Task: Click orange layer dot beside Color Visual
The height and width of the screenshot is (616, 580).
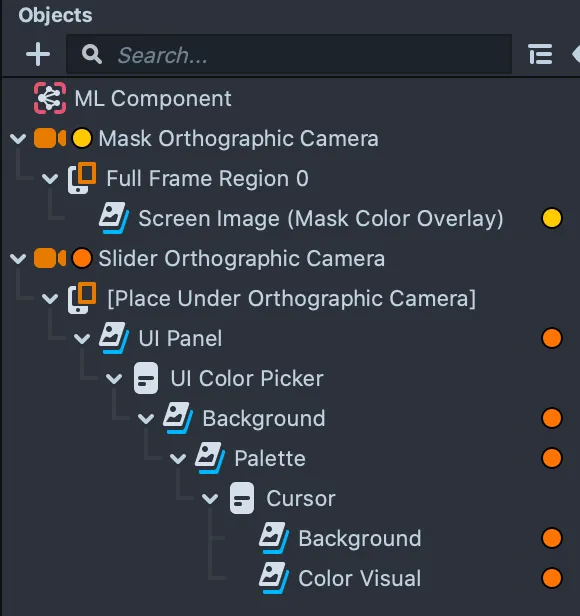Action: coord(552,578)
